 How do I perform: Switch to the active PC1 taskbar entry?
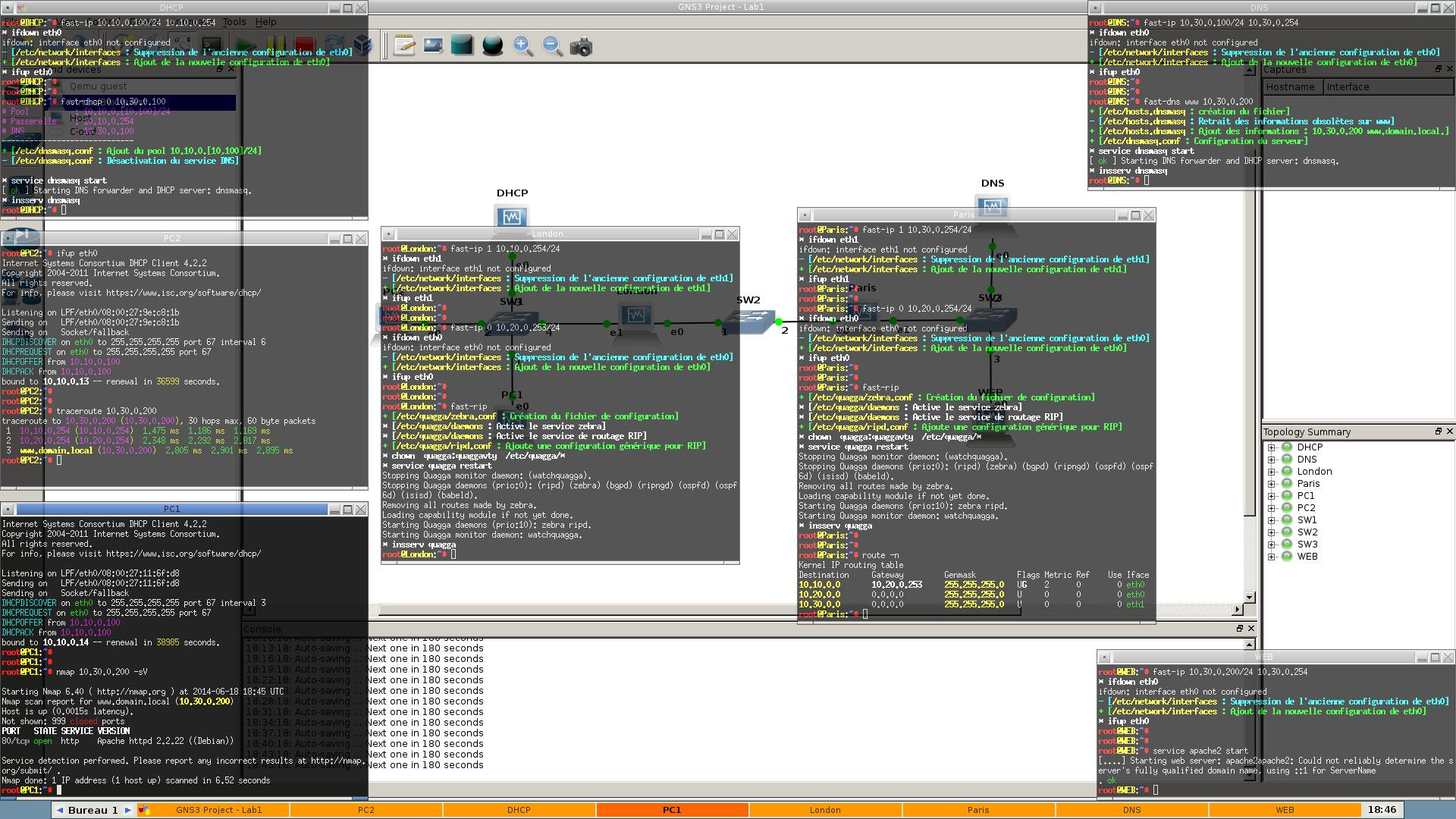(673, 810)
